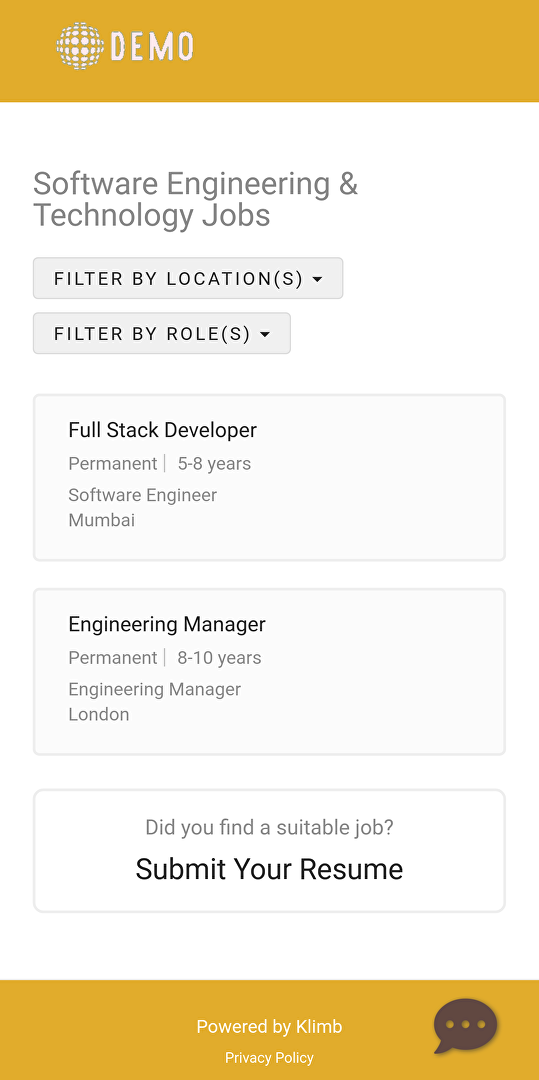539x1080 pixels.
Task: Select the London job listing card
Action: tap(269, 672)
